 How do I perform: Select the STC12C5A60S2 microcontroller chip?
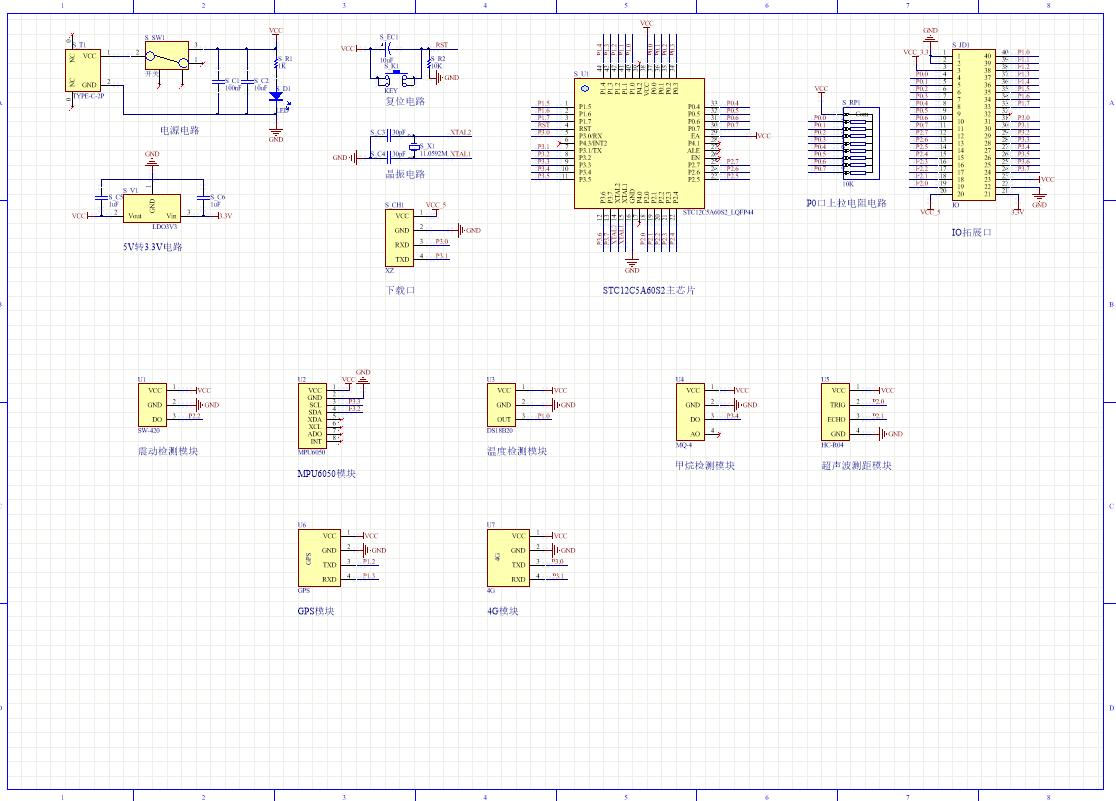pyautogui.click(x=639, y=143)
